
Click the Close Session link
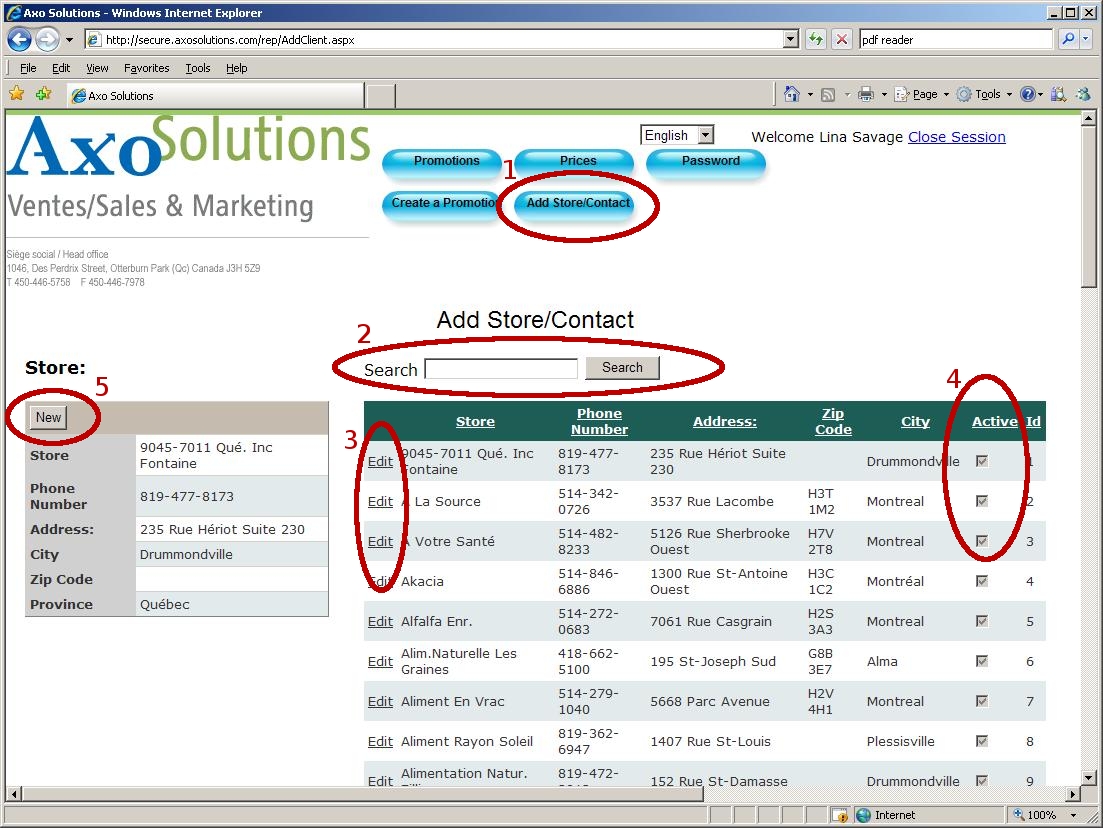(957, 137)
